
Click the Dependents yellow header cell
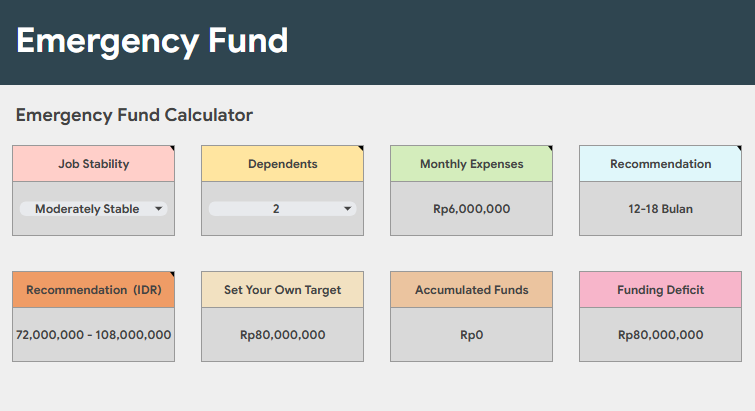click(283, 164)
